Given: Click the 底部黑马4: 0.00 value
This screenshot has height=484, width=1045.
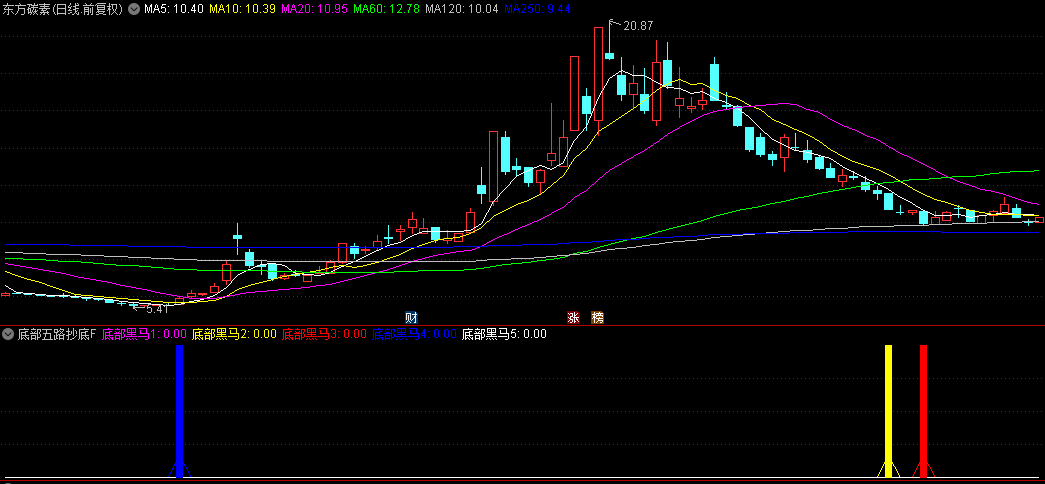Looking at the screenshot, I should click(414, 334).
